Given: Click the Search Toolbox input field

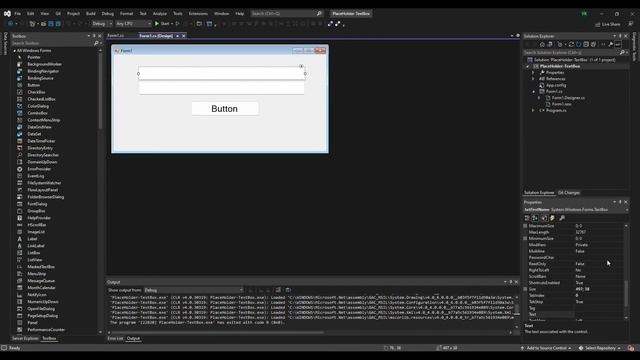Looking at the screenshot, I should coord(52,43).
